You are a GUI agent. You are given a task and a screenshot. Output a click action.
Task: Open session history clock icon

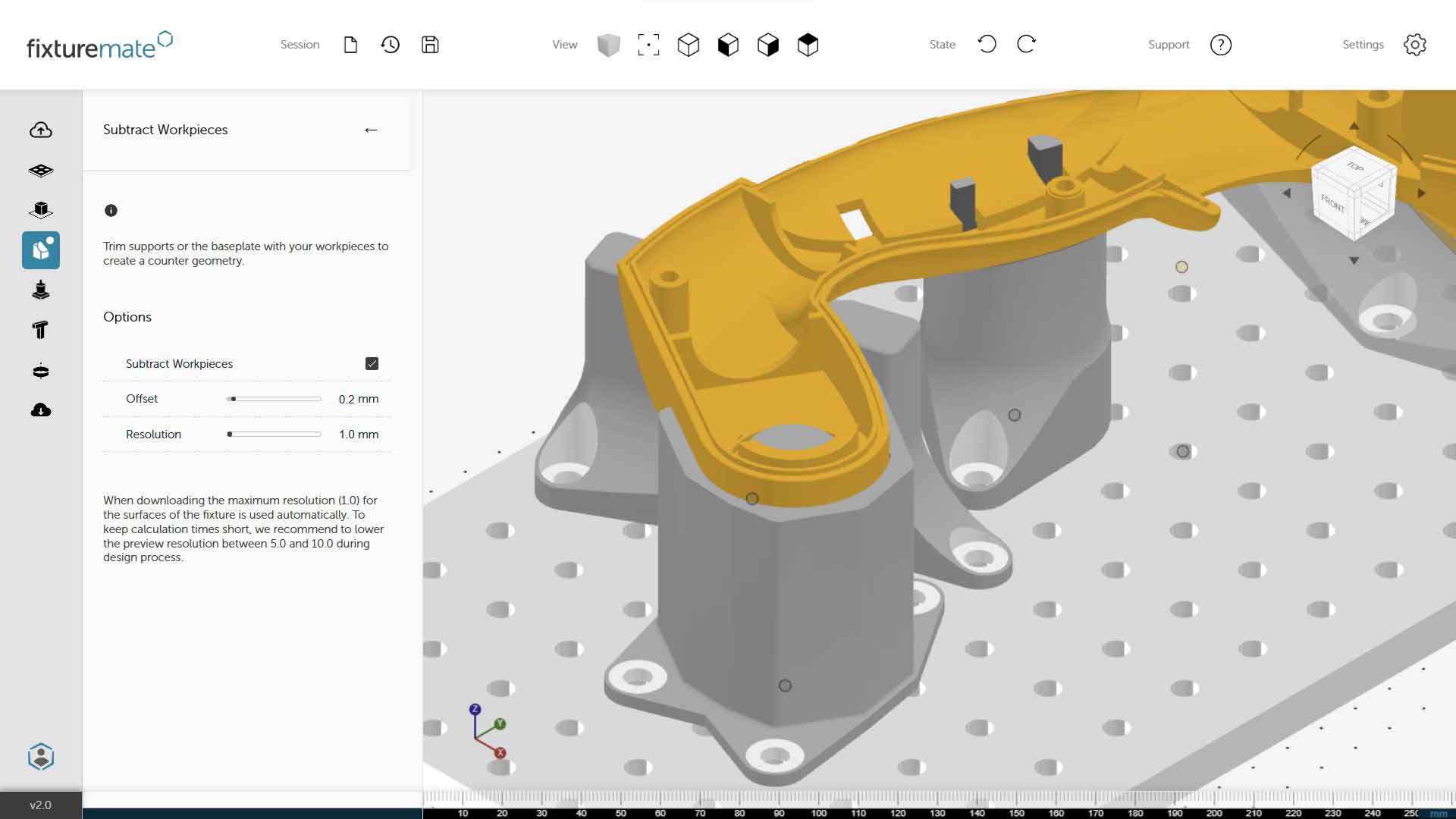pos(391,45)
